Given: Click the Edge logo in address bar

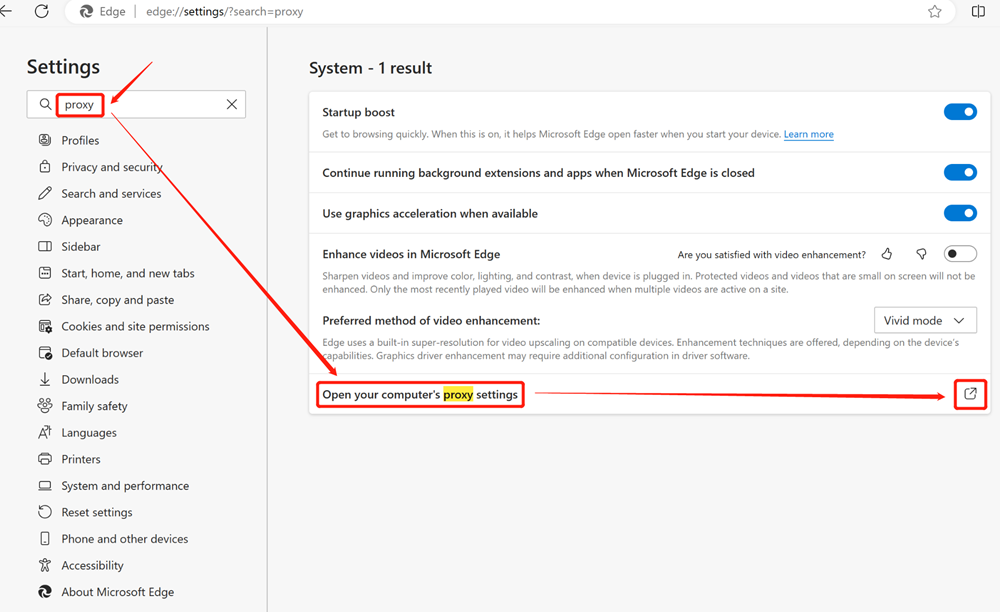Looking at the screenshot, I should 86,11.
